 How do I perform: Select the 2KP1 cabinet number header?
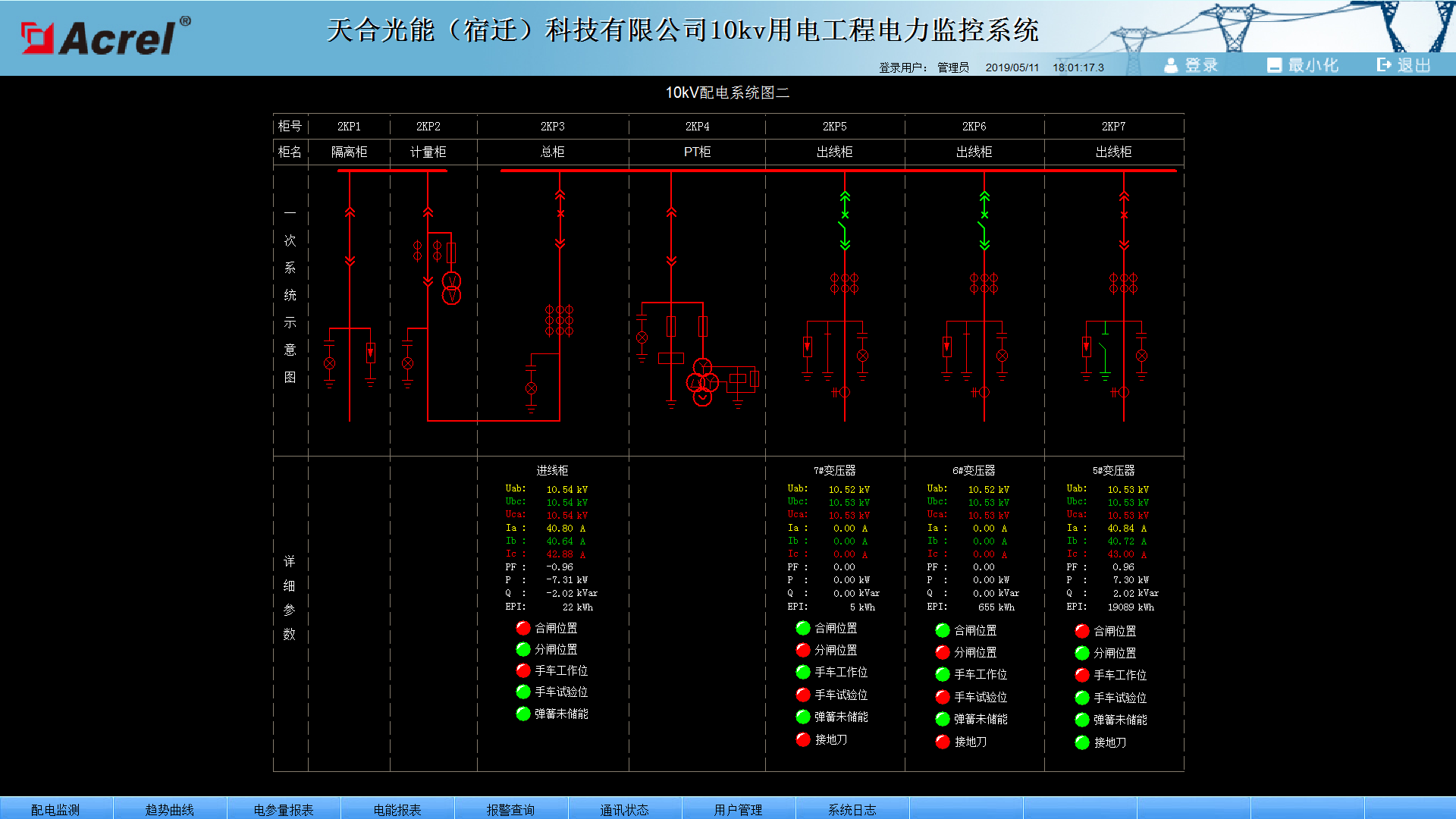coord(349,127)
